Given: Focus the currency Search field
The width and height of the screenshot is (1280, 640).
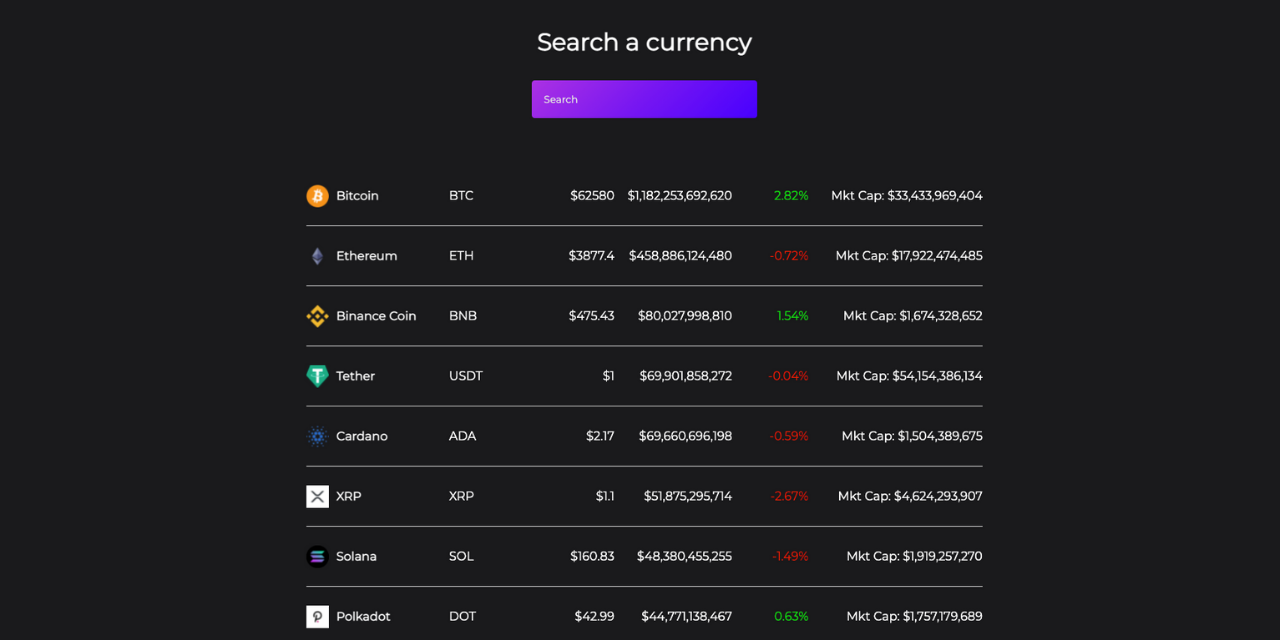Looking at the screenshot, I should (x=644, y=99).
